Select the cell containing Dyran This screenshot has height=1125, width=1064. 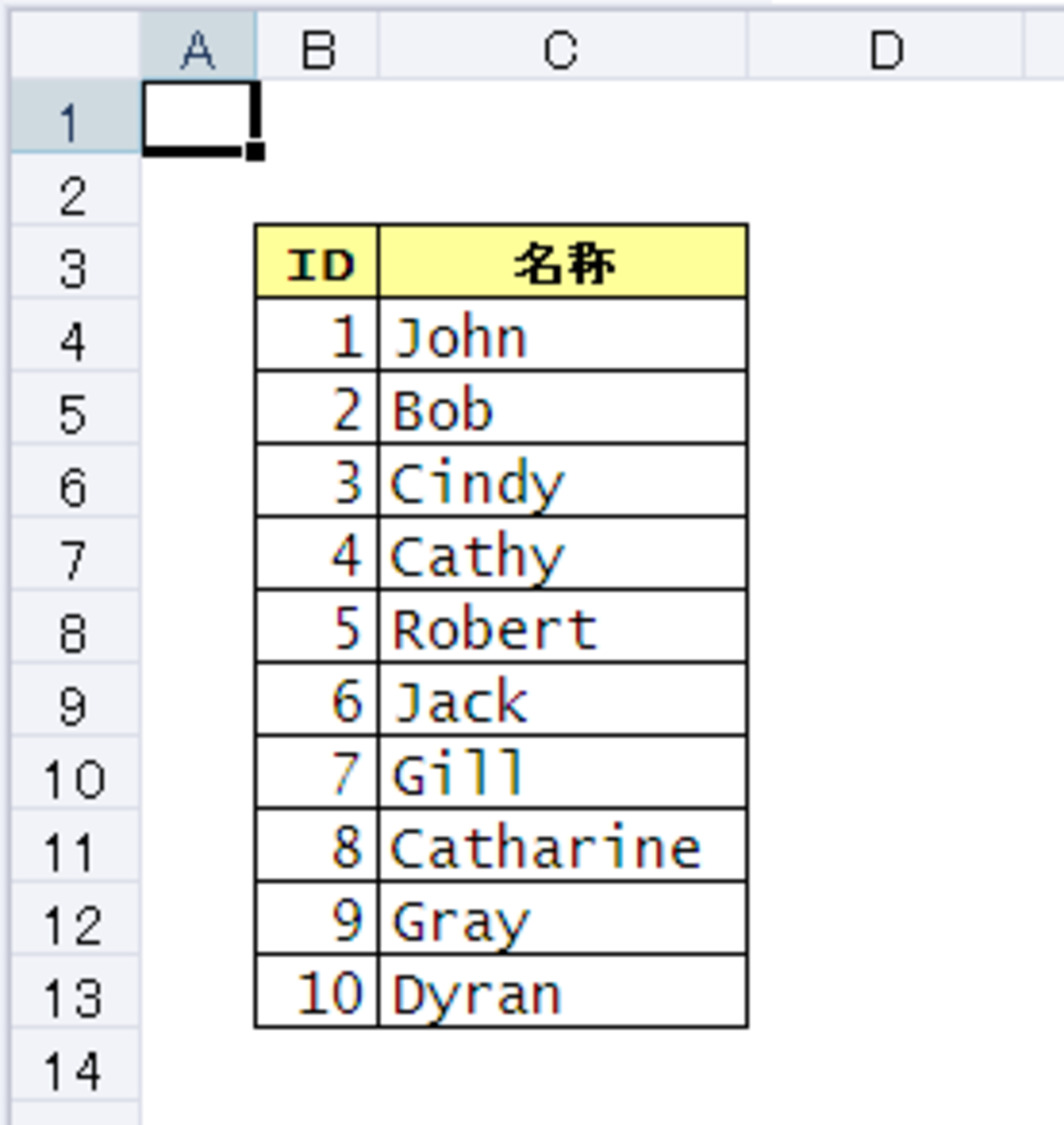563,992
